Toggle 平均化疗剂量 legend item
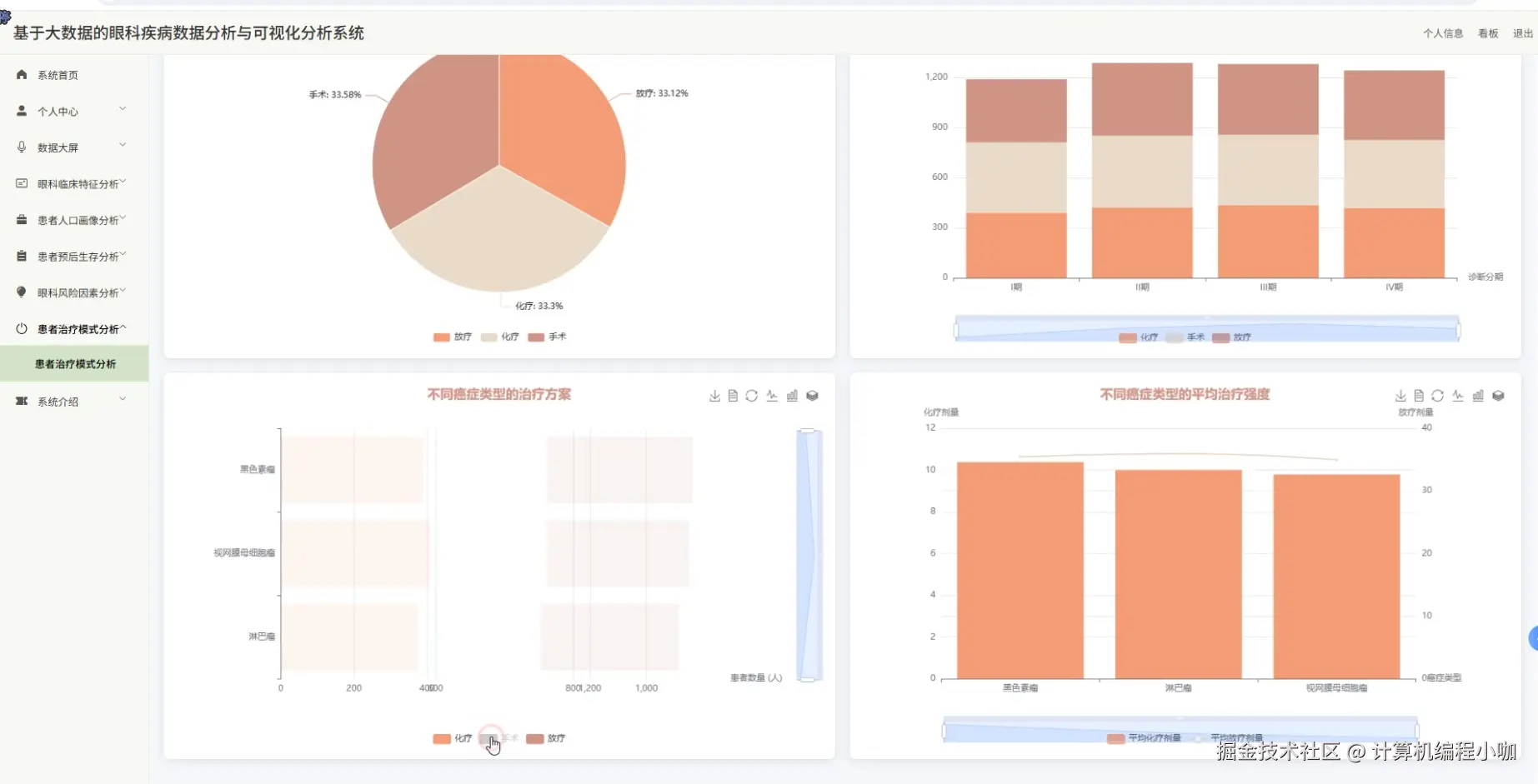 click(x=1144, y=738)
